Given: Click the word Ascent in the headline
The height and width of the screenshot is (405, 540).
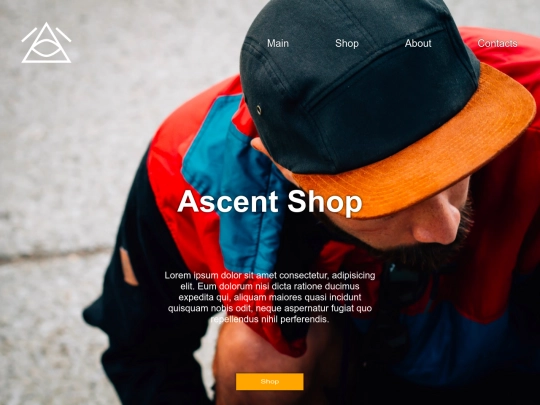Looking at the screenshot, I should click(x=228, y=202).
